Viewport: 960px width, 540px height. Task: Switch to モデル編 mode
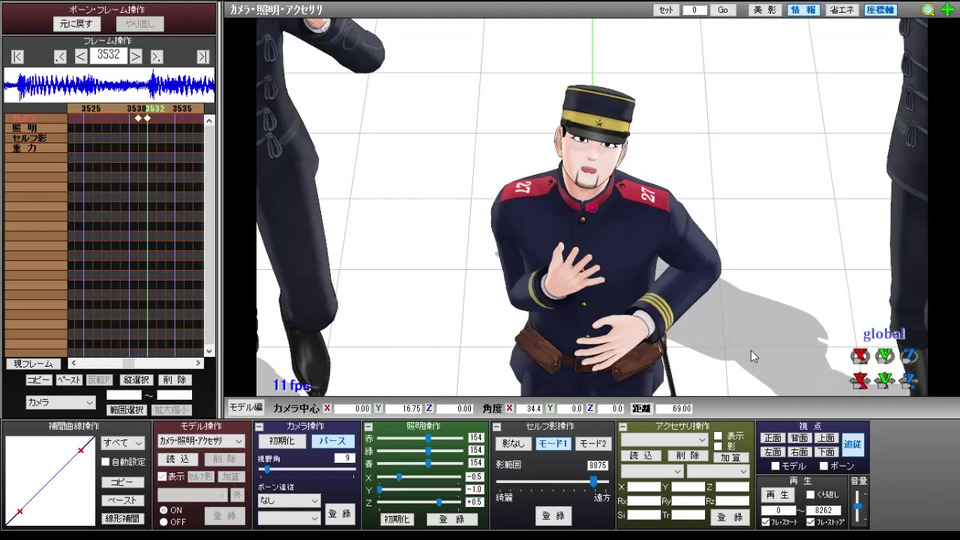[246, 407]
